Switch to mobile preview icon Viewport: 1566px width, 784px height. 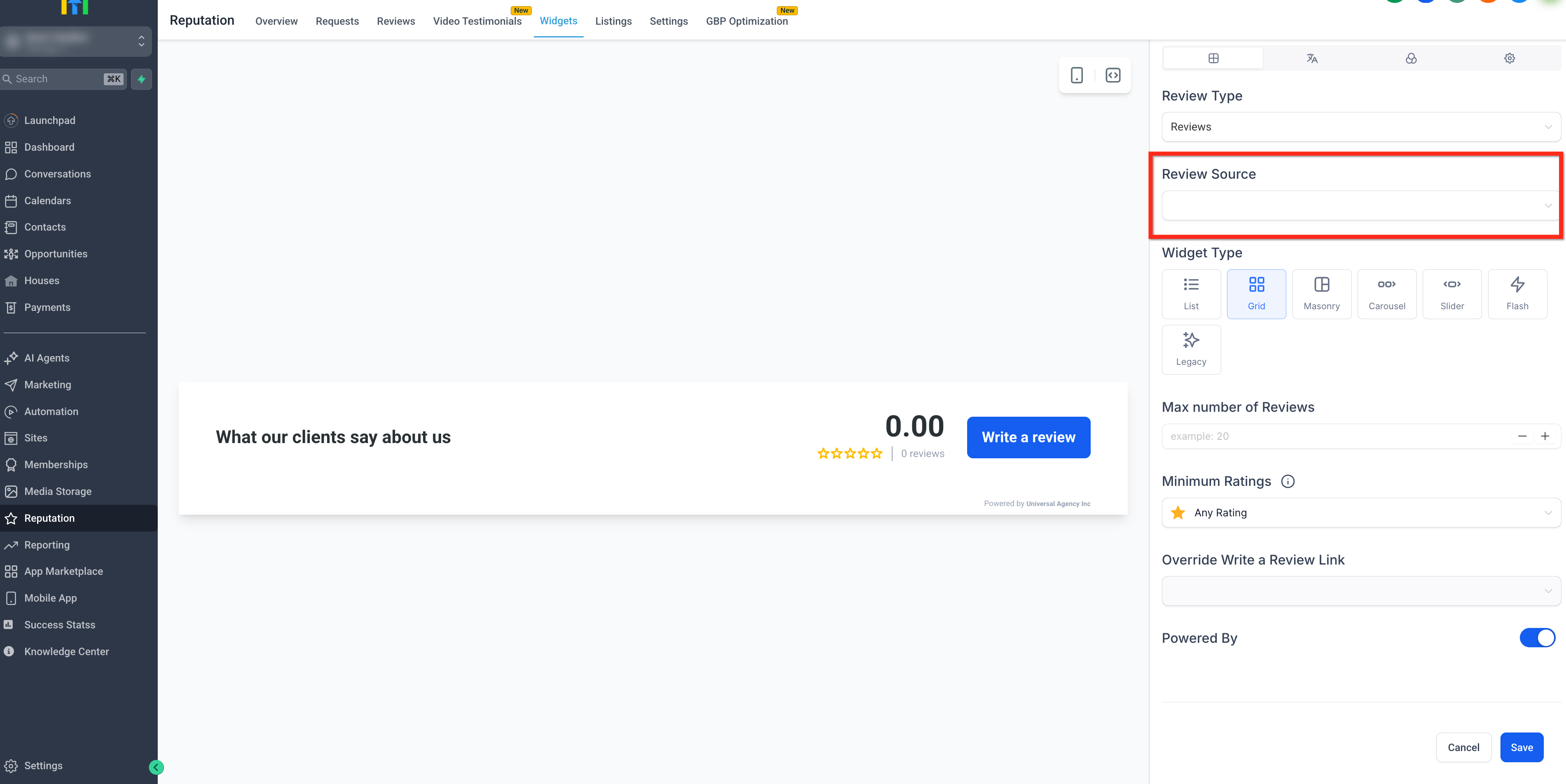pyautogui.click(x=1077, y=75)
